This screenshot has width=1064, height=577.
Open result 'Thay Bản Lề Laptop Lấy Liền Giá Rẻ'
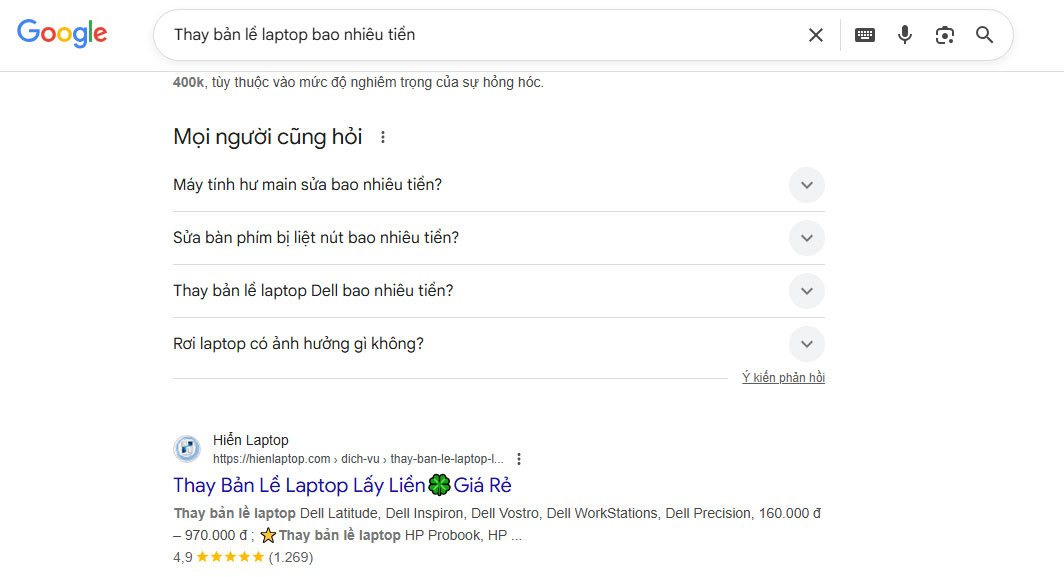pos(342,485)
